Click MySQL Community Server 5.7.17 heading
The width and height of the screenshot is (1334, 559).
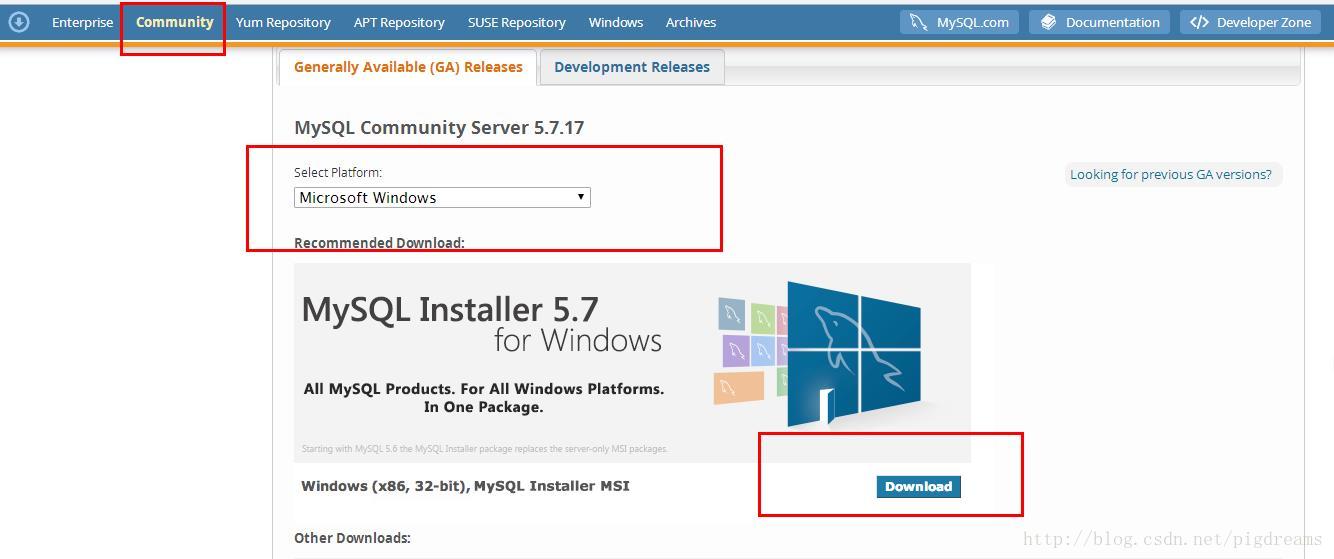click(x=439, y=127)
